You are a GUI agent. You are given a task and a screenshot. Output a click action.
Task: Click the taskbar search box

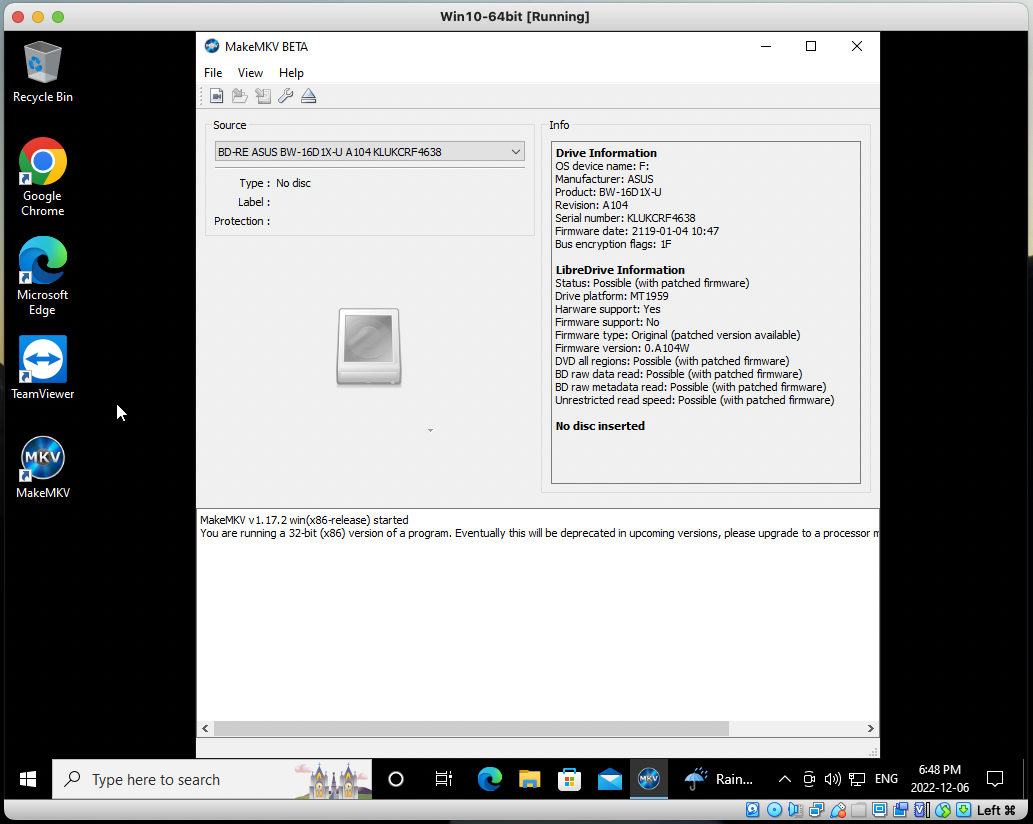(x=212, y=779)
